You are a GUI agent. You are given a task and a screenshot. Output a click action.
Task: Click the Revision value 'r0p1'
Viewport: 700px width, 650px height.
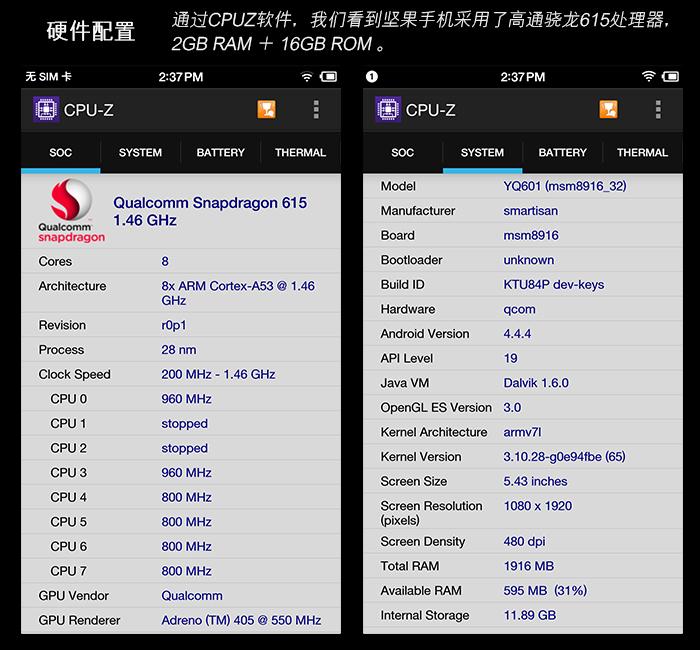(174, 325)
